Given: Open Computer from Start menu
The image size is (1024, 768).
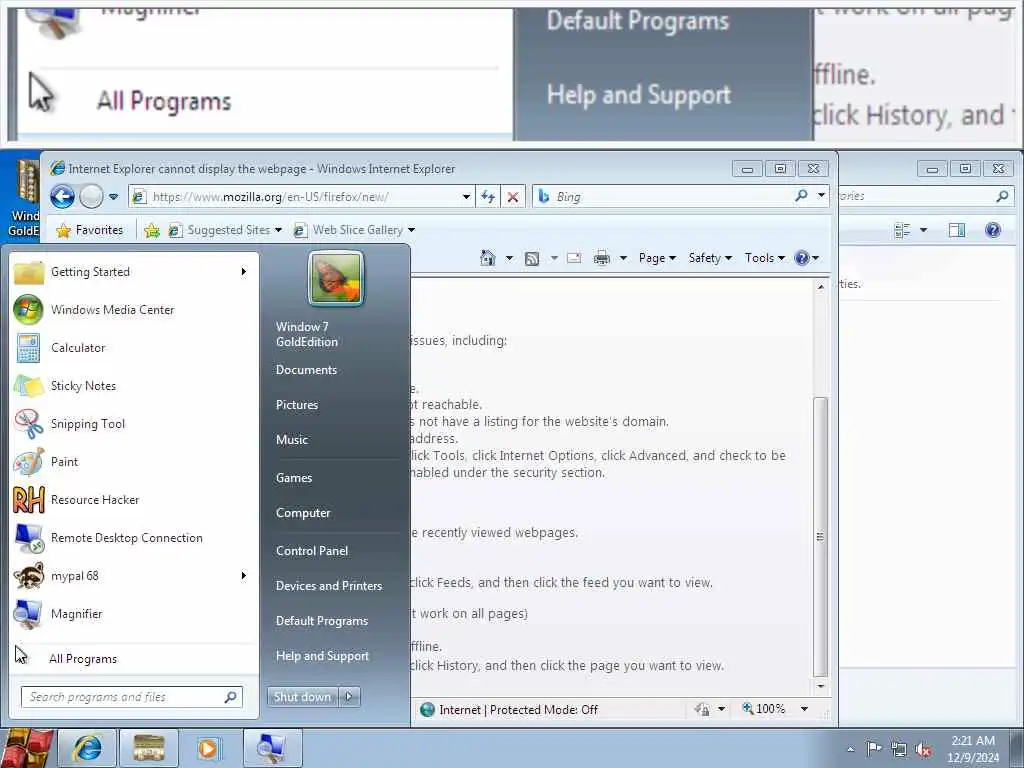Looking at the screenshot, I should 303,513.
